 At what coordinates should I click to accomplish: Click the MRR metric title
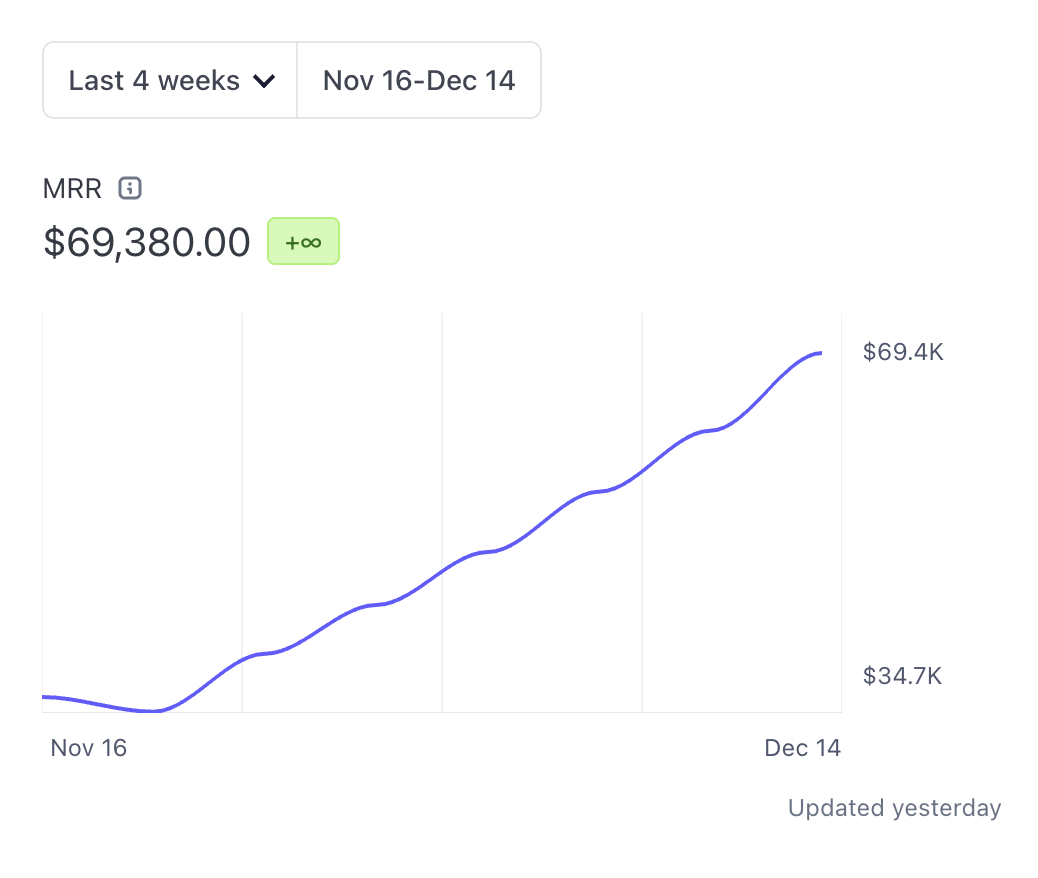tap(72, 188)
